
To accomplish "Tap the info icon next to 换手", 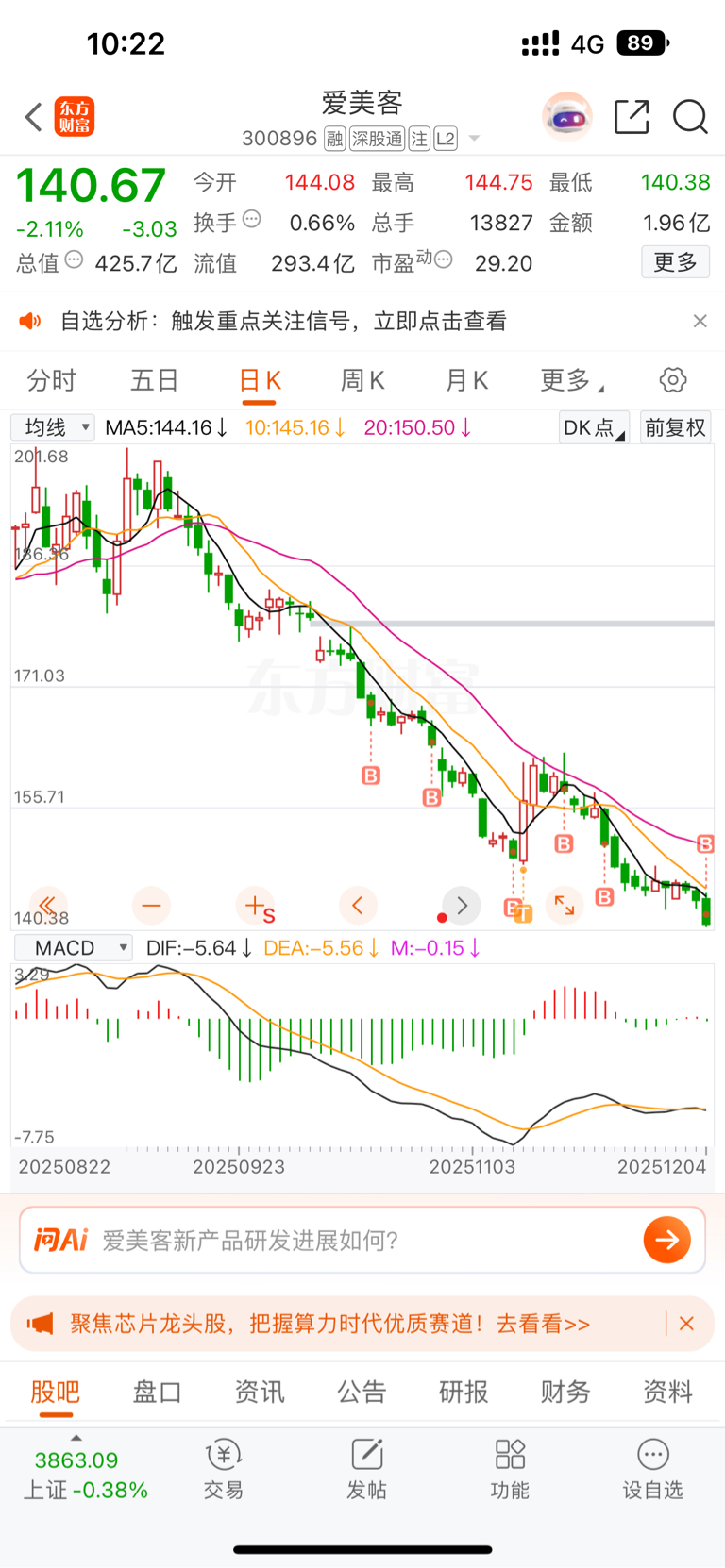I will click(252, 220).
